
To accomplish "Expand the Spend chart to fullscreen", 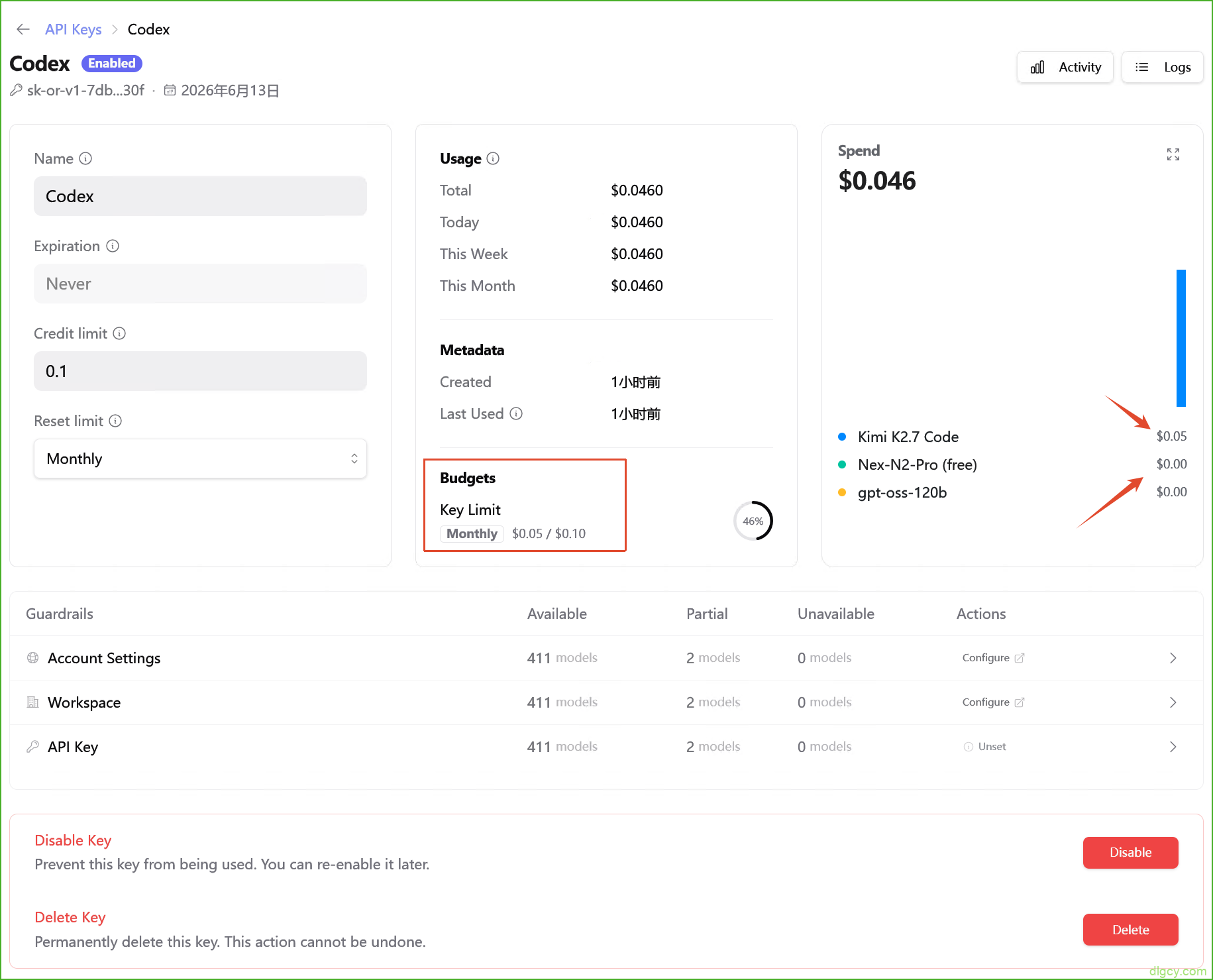I will [x=1173, y=154].
